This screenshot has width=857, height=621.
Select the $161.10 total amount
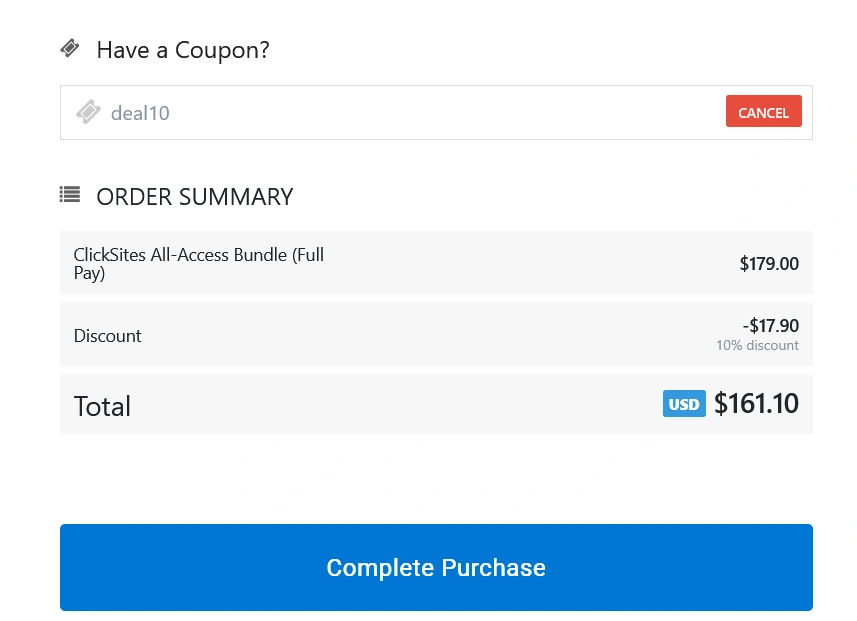[x=756, y=404]
